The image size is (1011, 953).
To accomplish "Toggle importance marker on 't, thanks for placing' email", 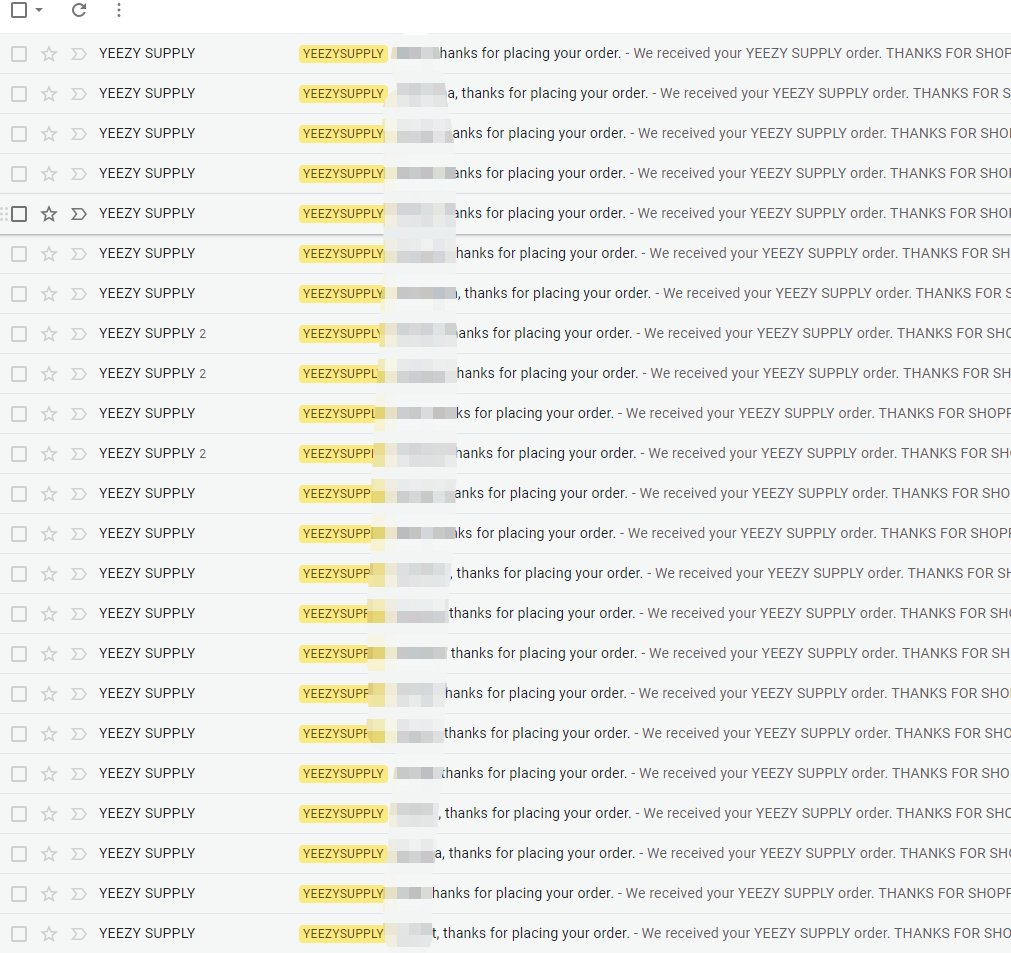I will point(79,933).
